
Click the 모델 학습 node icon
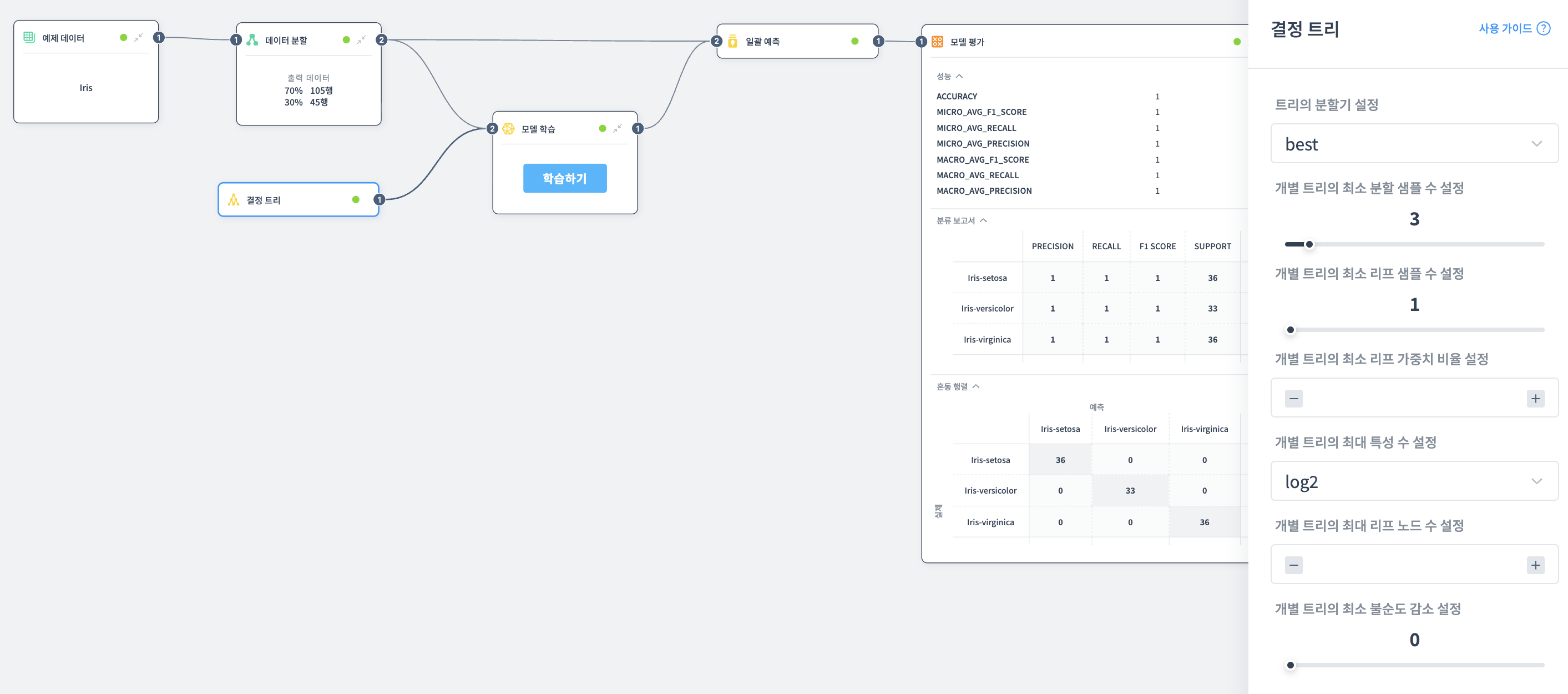tap(508, 129)
